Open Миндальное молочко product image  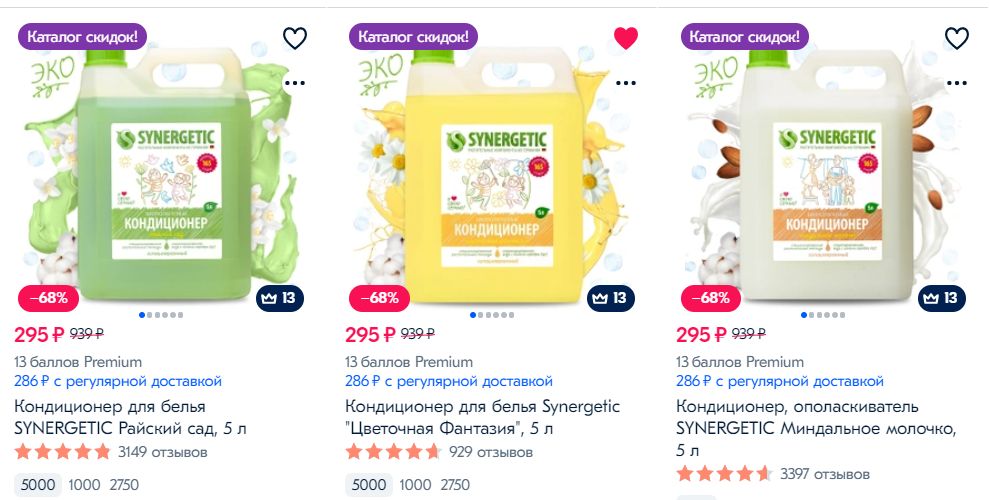(823, 167)
